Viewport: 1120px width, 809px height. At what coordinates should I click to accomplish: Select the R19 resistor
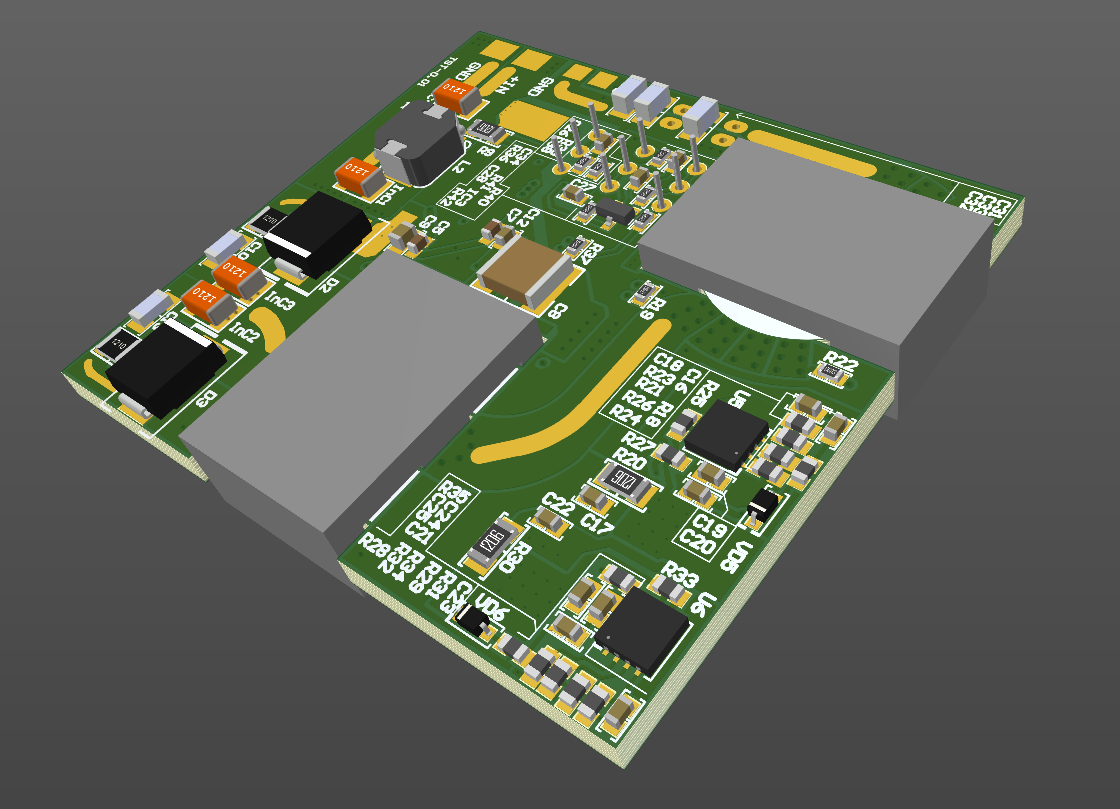coord(646,293)
